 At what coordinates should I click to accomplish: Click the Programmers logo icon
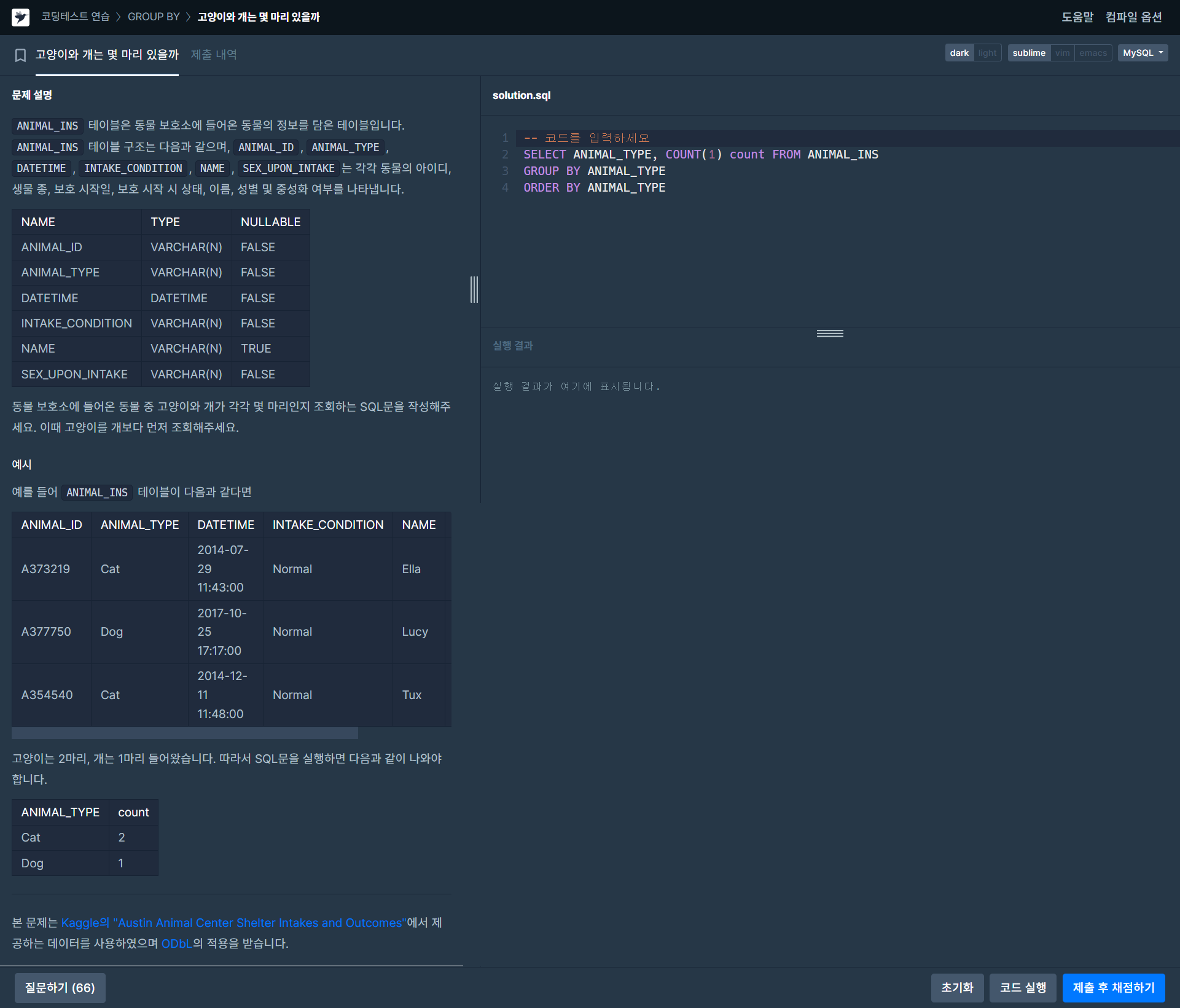(20, 17)
